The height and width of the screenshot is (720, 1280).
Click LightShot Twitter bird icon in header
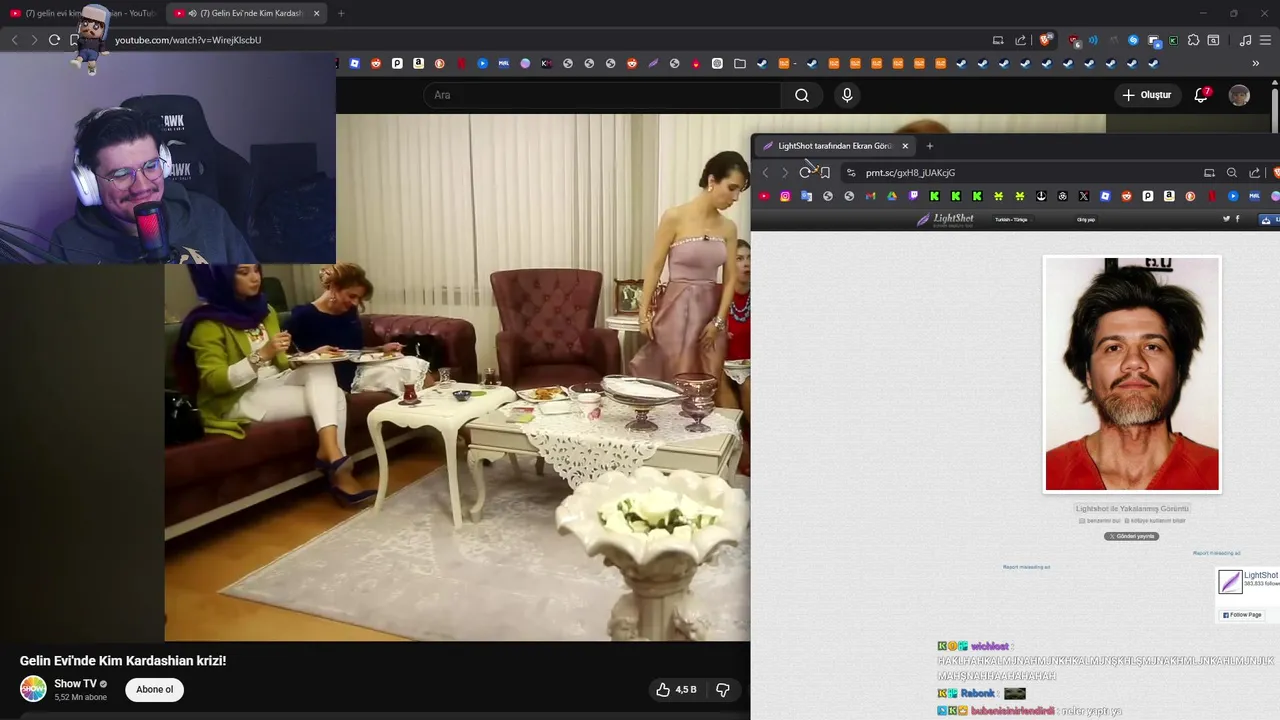[x=1227, y=219]
